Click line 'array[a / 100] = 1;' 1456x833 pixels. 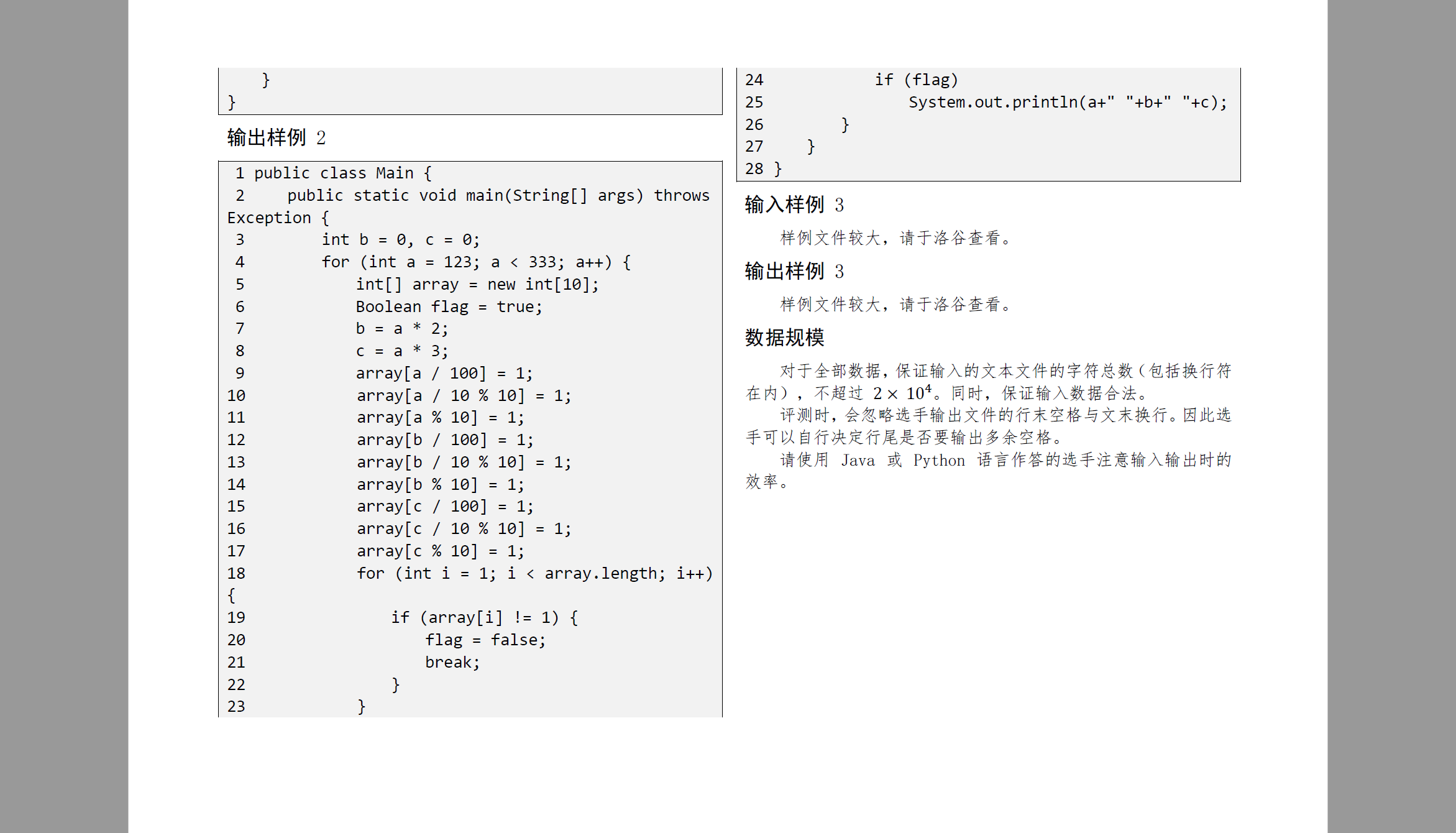pos(444,374)
